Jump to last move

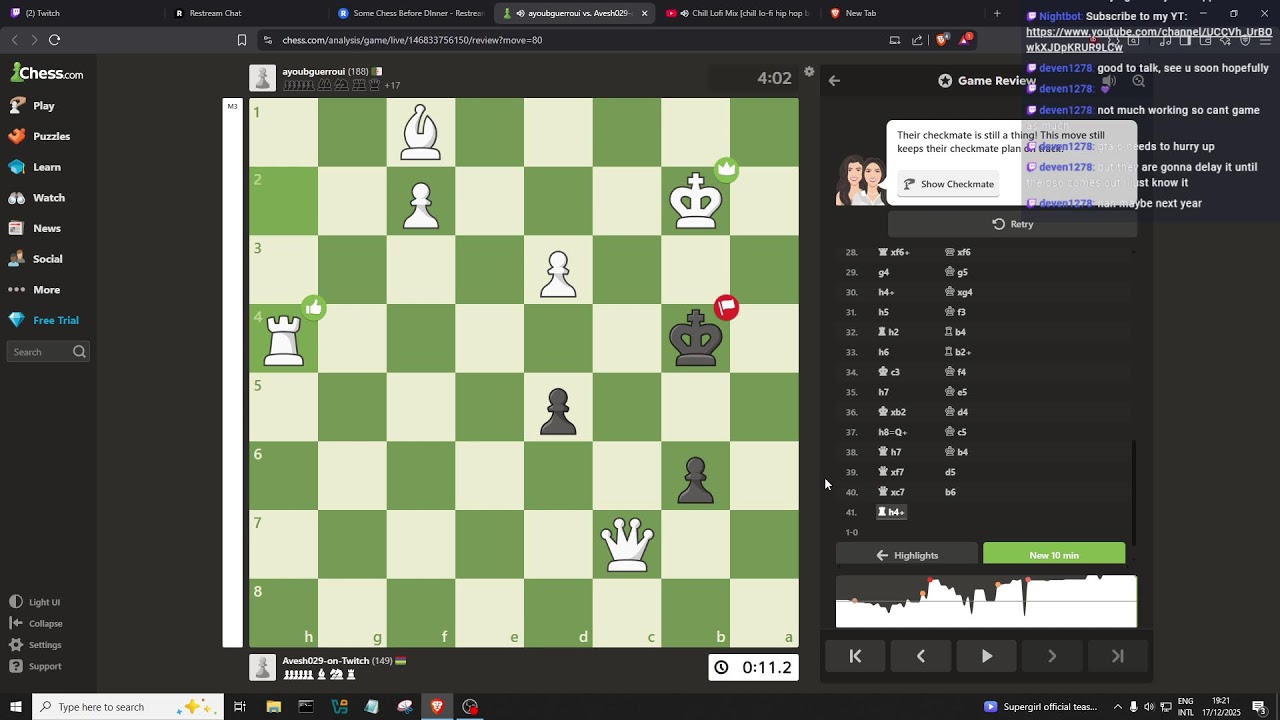(1118, 656)
